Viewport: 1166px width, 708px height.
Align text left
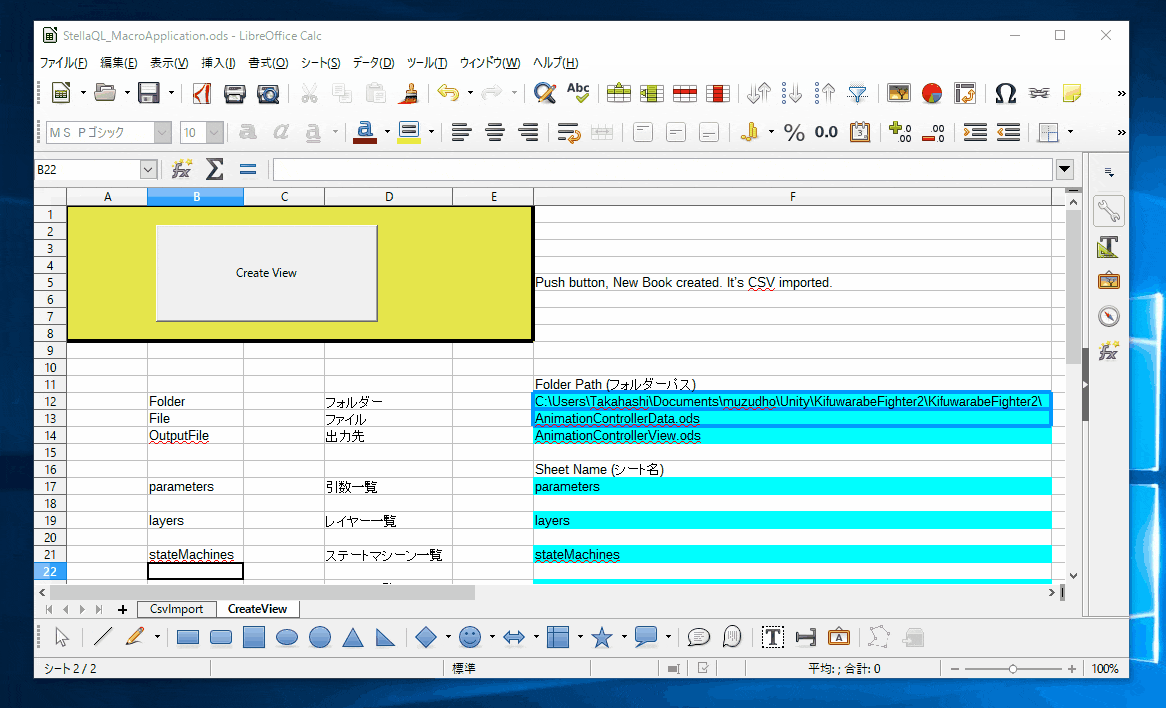pos(462,132)
